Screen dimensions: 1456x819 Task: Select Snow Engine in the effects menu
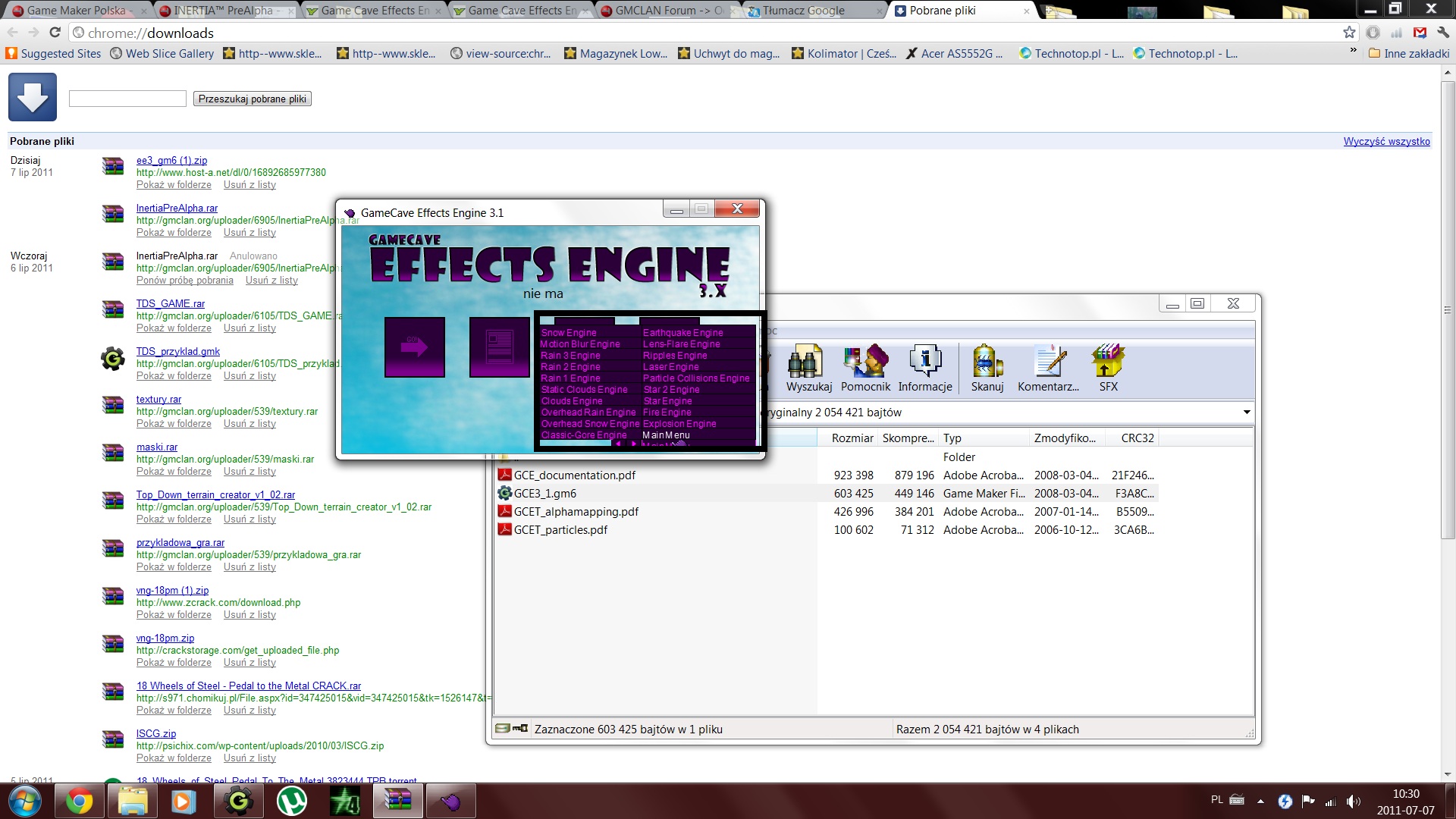click(569, 333)
